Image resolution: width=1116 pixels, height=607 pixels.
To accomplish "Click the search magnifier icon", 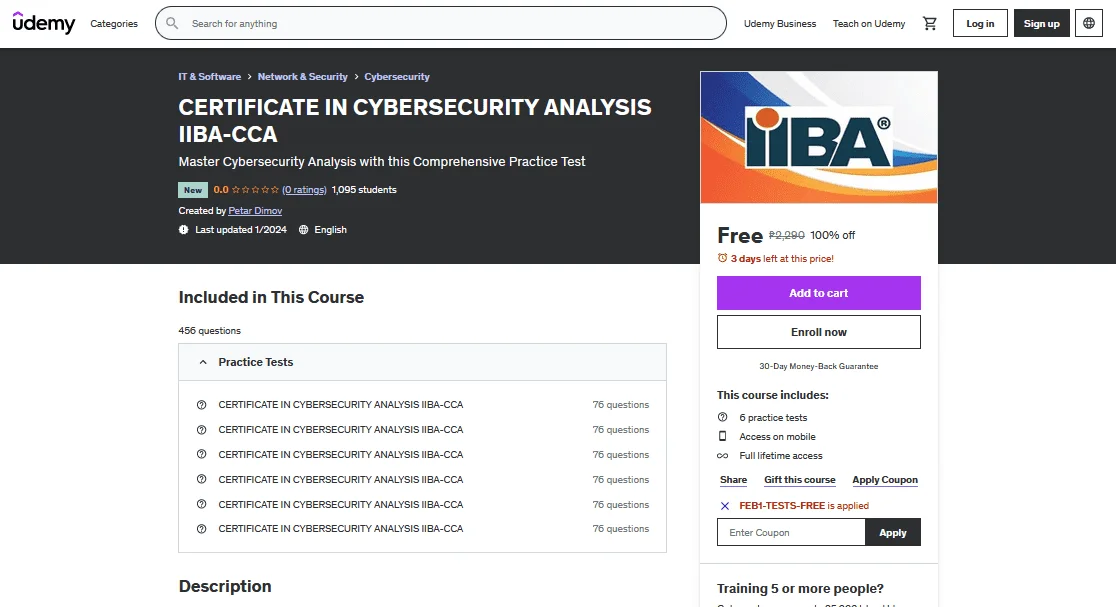I will click(x=172, y=23).
